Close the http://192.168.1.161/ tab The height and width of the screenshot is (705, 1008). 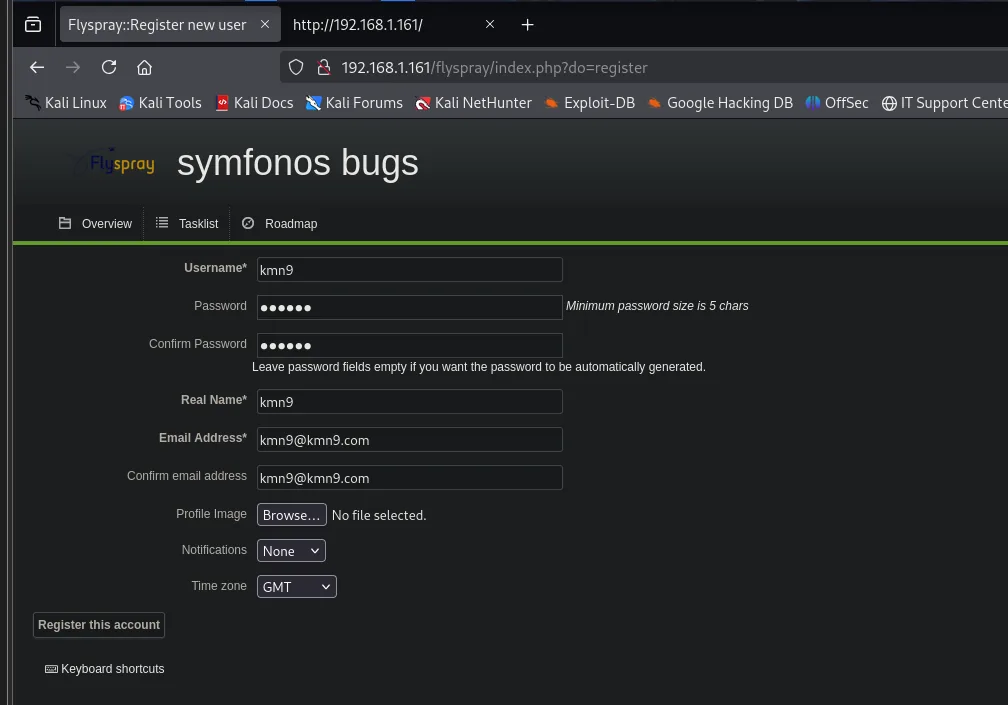point(490,24)
